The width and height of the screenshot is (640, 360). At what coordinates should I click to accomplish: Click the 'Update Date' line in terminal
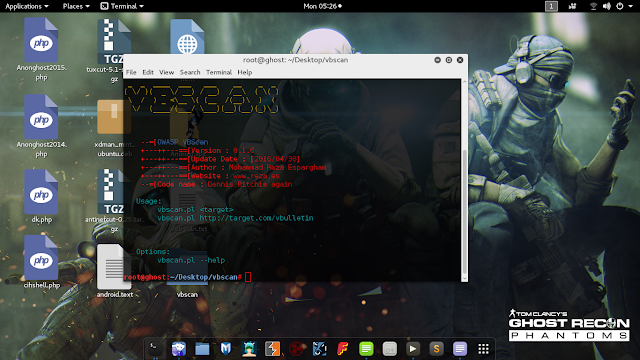pos(220,159)
